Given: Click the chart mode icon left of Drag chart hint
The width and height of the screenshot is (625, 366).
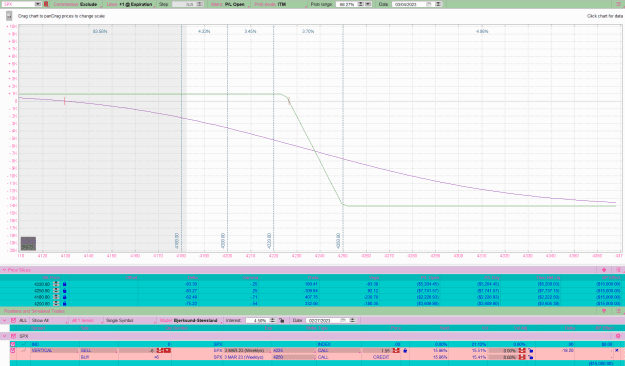Looking at the screenshot, I should [x=9, y=16].
